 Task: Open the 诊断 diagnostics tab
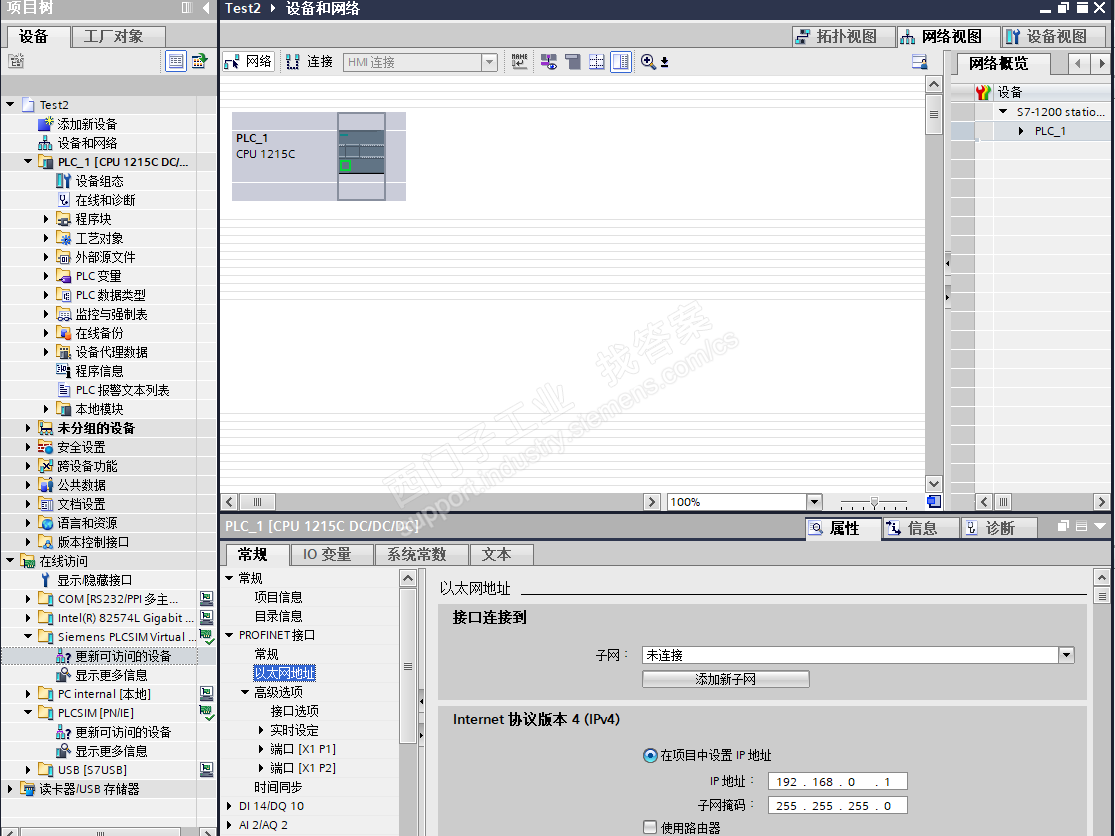(999, 528)
